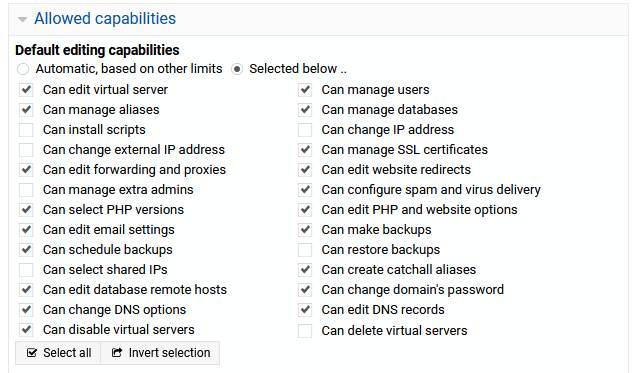
Task: Click the Select all checkmark icon
Action: (32, 353)
